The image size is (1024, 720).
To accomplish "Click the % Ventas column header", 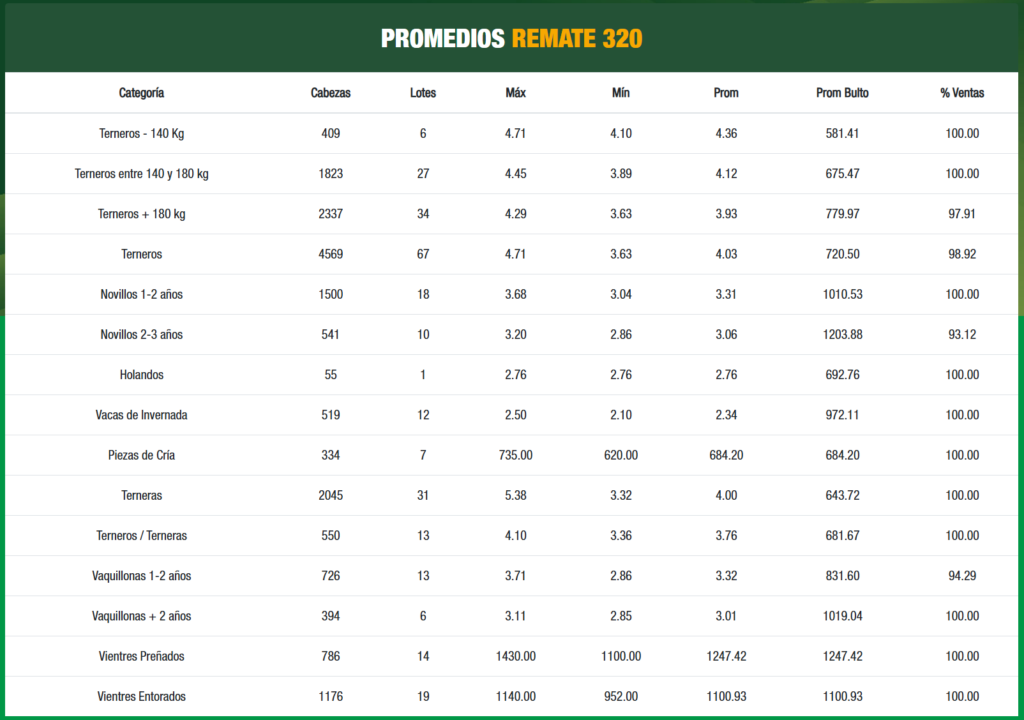I will tap(962, 93).
